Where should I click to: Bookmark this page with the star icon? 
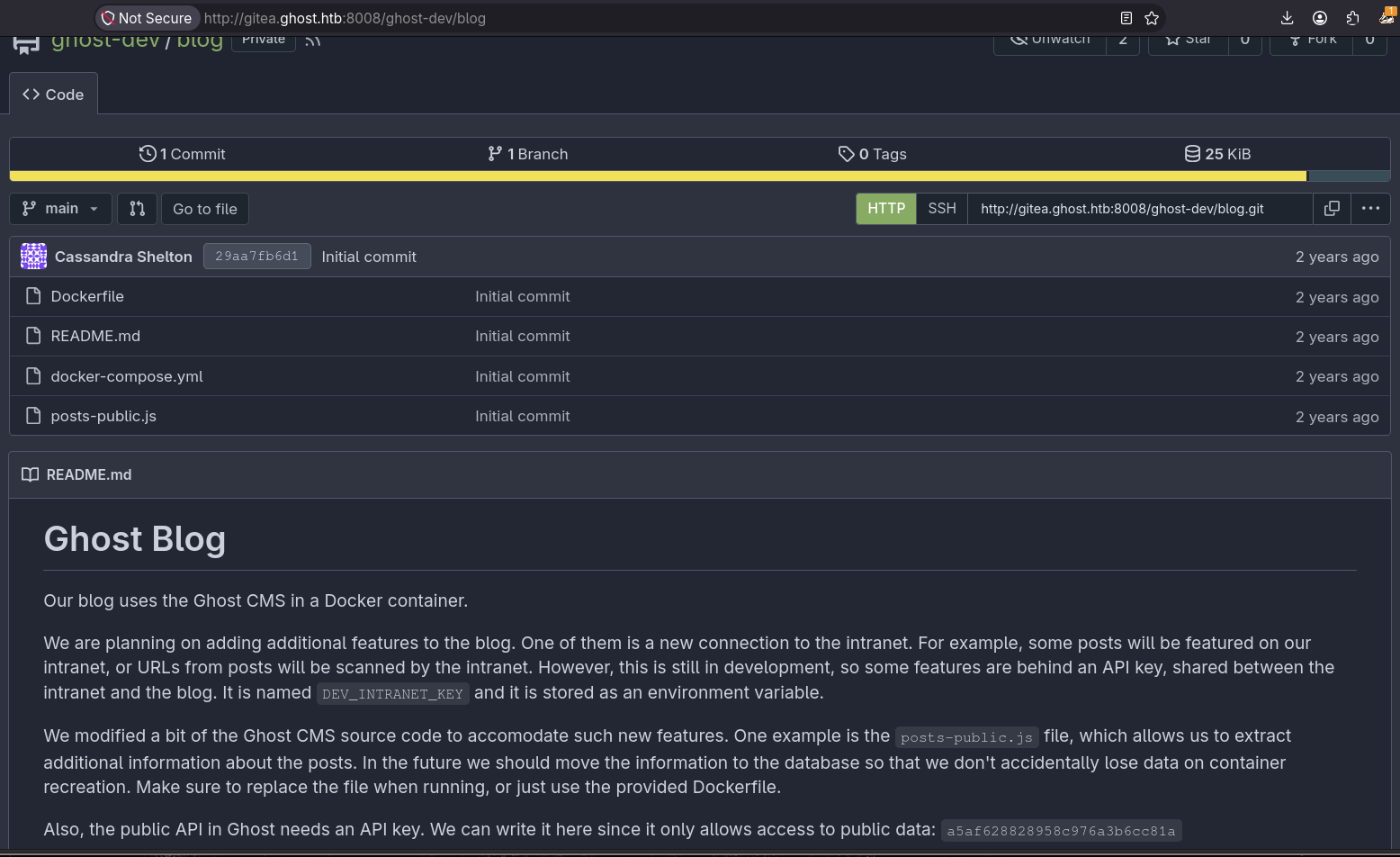click(1152, 18)
